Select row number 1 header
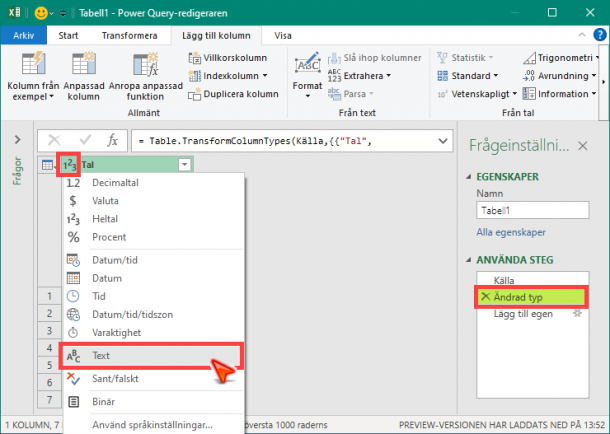 (x=49, y=296)
